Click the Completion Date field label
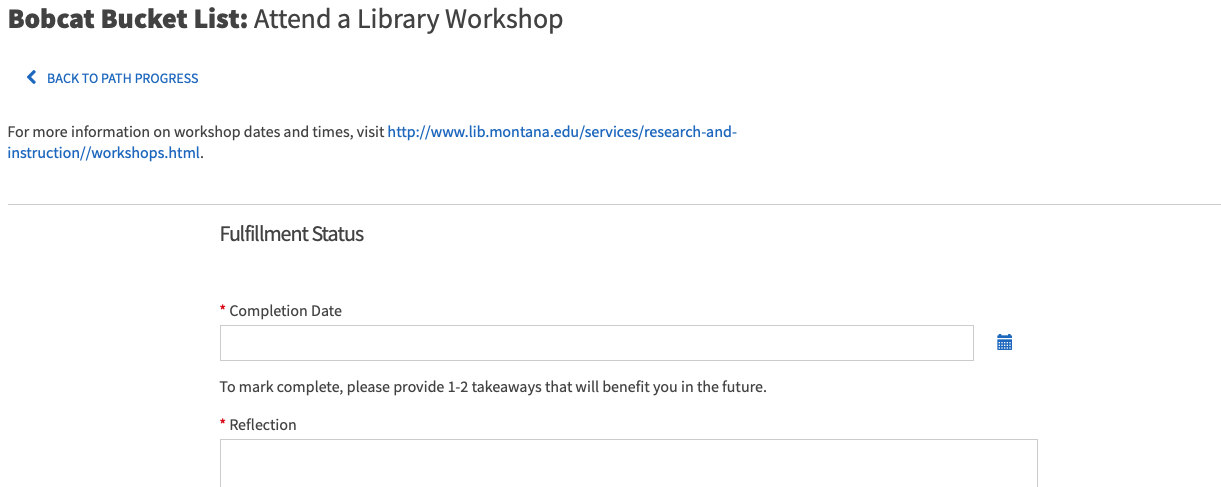This screenshot has height=487, width=1221. coord(286,311)
